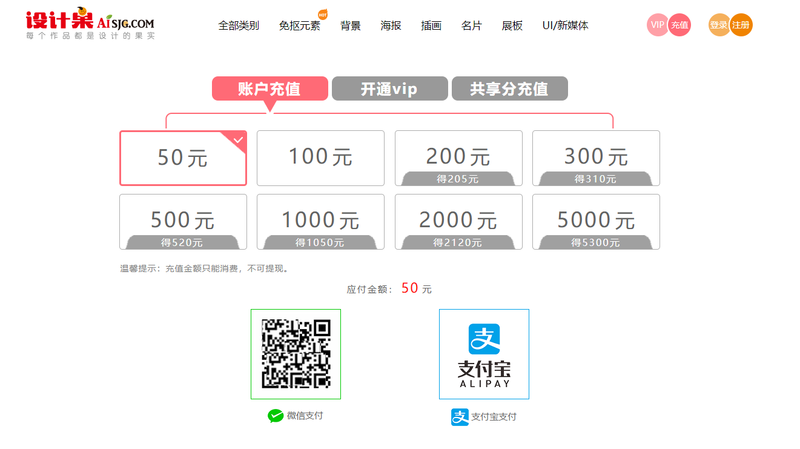Image resolution: width=800 pixels, height=449 pixels.
Task: Click the small blue Alipay icon
Action: [459, 417]
